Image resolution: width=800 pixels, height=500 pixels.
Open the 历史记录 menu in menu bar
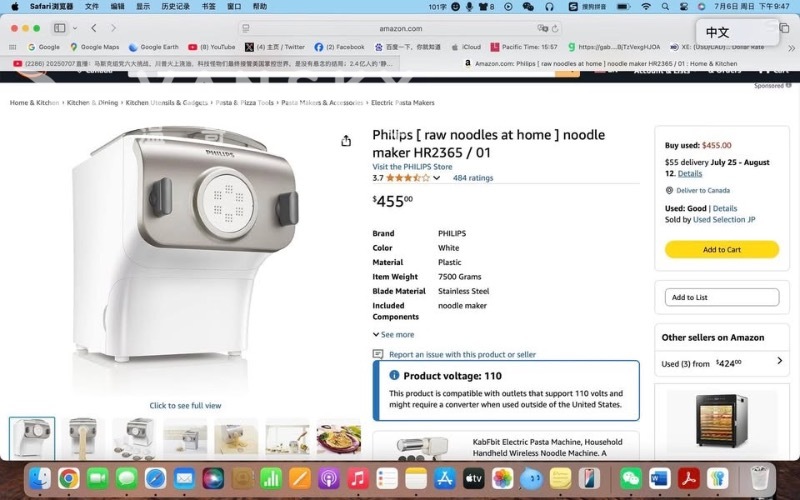point(176,6)
